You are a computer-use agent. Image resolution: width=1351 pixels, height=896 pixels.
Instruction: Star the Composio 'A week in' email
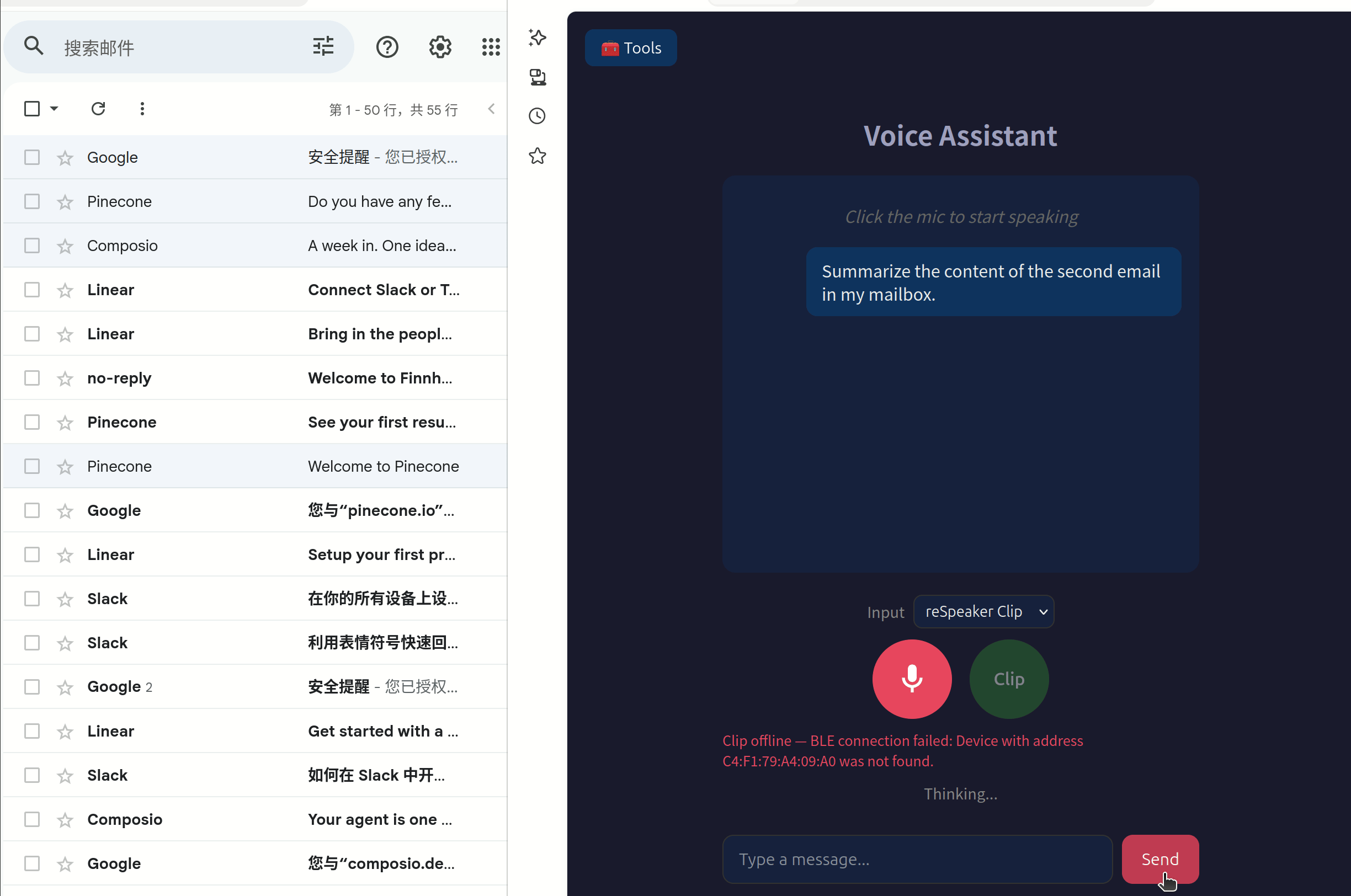click(x=65, y=246)
